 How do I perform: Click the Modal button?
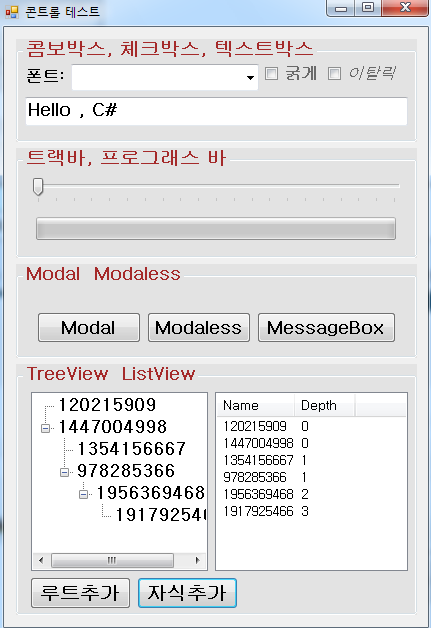pyautogui.click(x=89, y=328)
